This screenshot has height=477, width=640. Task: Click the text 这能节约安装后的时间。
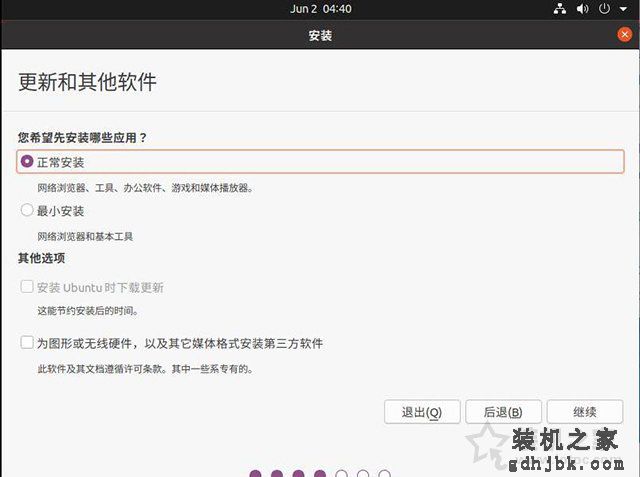[88, 311]
